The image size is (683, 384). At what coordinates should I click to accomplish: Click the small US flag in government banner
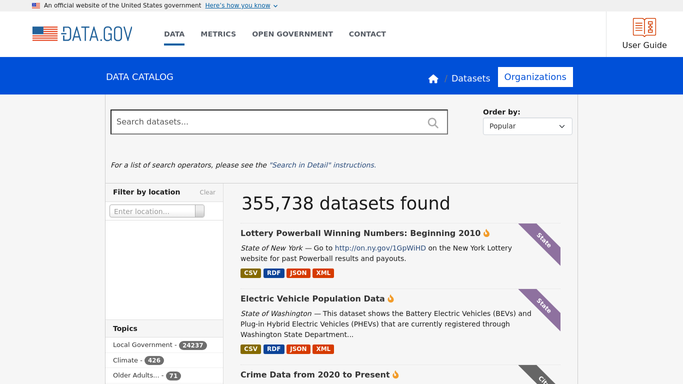point(36,6)
